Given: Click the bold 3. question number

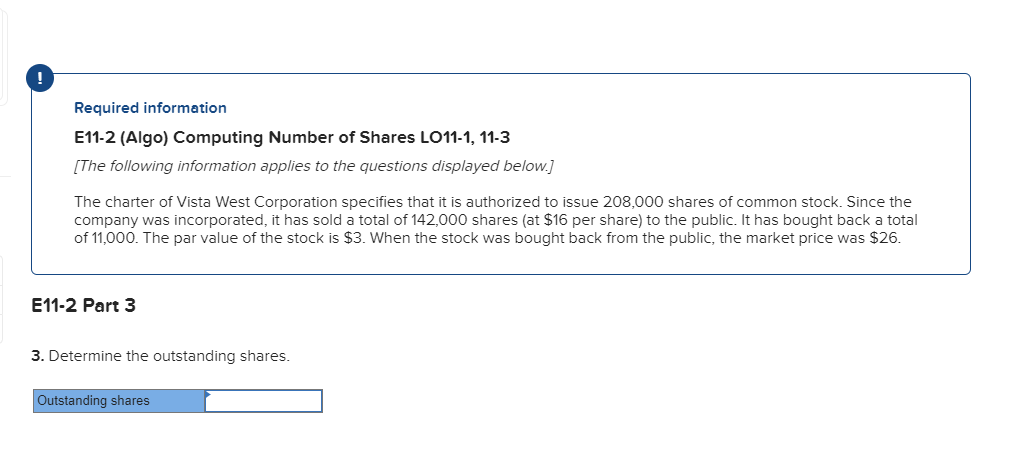Looking at the screenshot, I should (38, 356).
